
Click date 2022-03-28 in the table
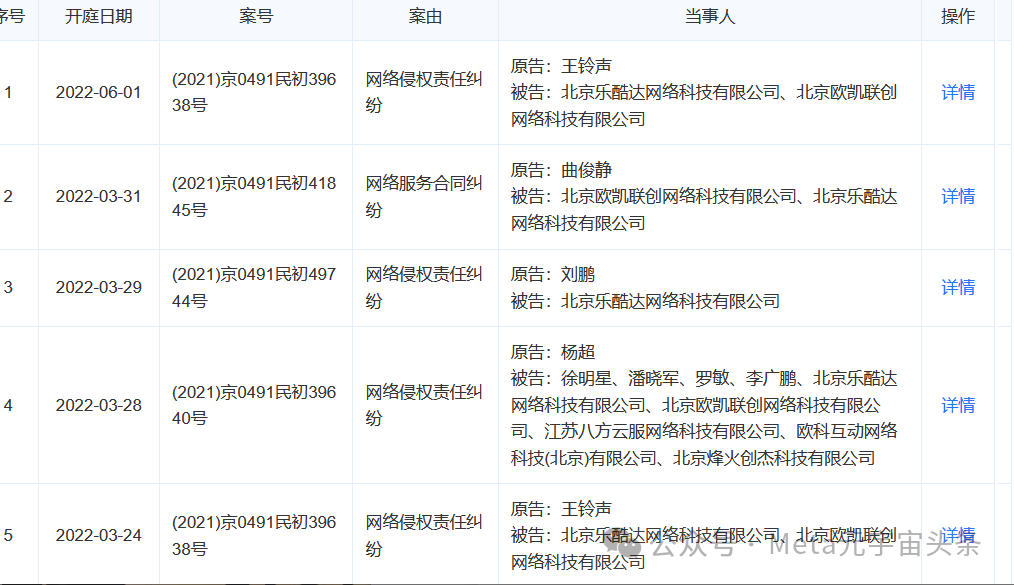(x=96, y=405)
